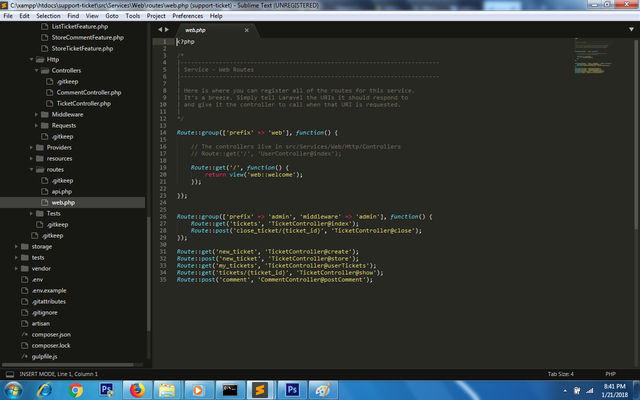This screenshot has width=640, height=400.
Task: Open the .env file
Action: 37,280
